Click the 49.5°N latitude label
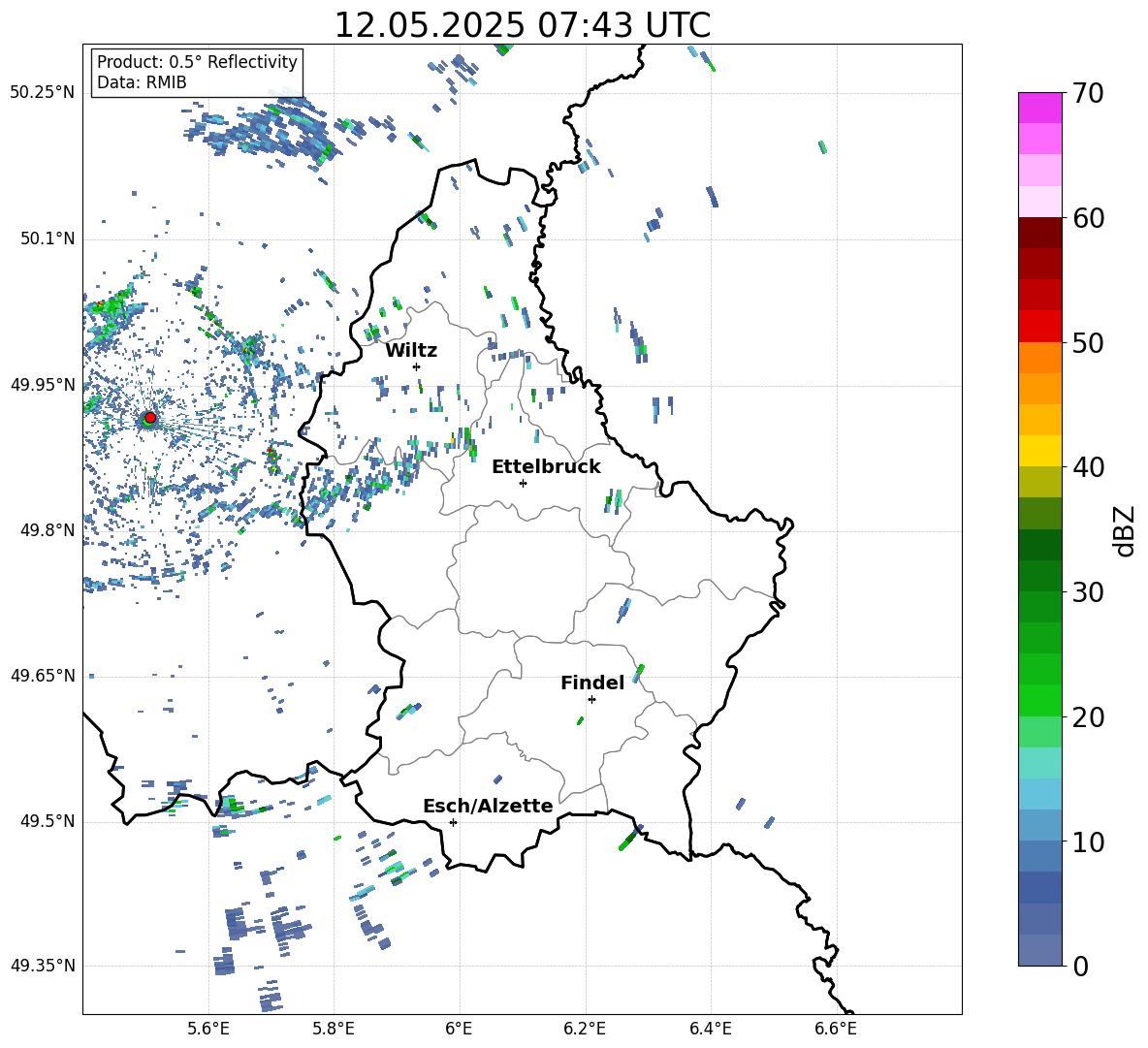This screenshot has width=1148, height=1048. tap(48, 821)
